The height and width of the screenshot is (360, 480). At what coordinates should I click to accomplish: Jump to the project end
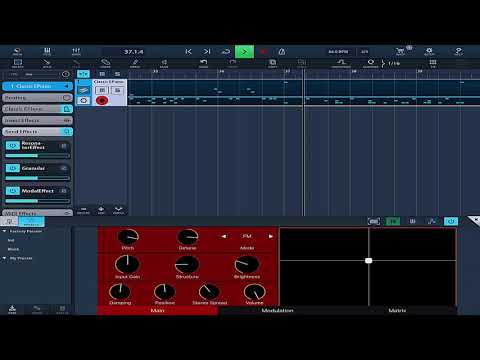click(x=207, y=52)
